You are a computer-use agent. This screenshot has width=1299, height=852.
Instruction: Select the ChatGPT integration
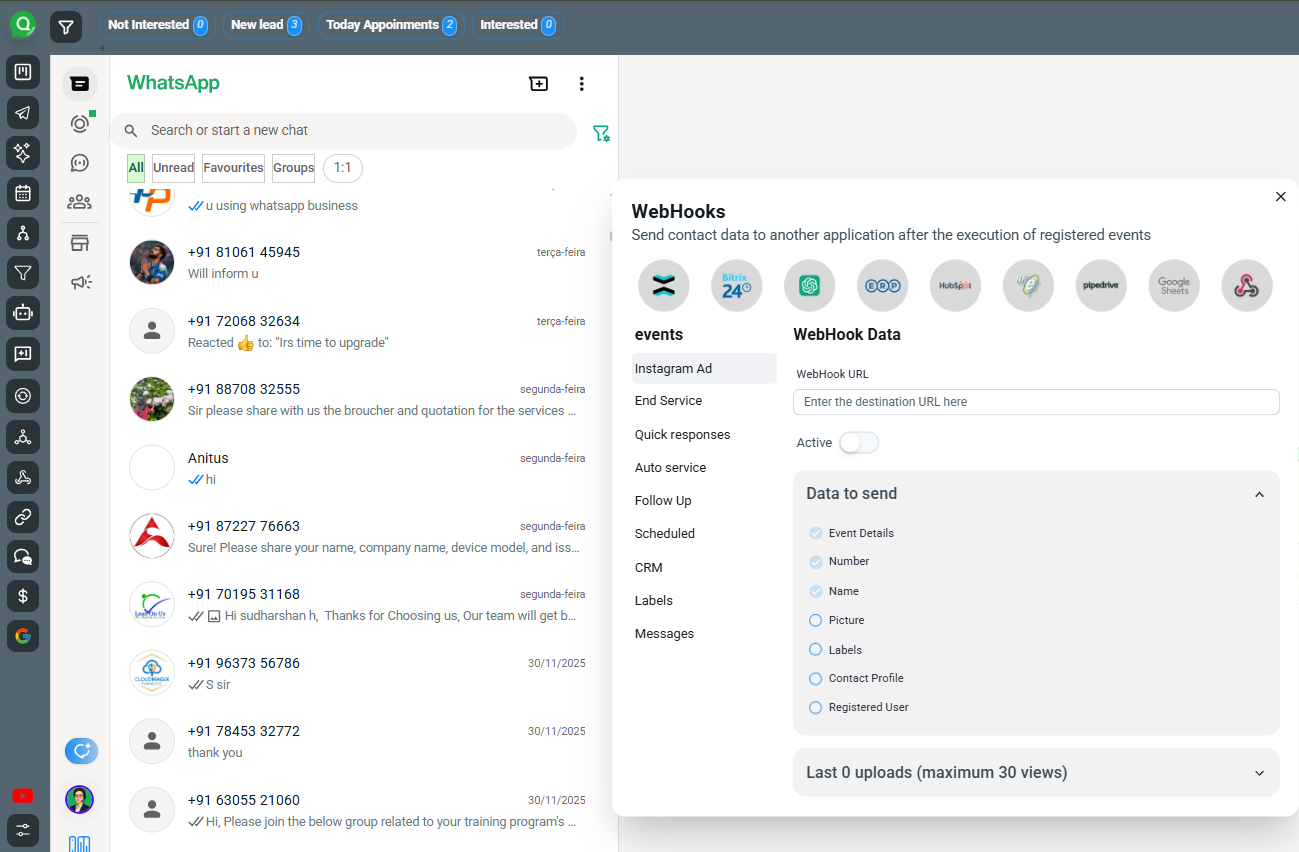point(809,285)
